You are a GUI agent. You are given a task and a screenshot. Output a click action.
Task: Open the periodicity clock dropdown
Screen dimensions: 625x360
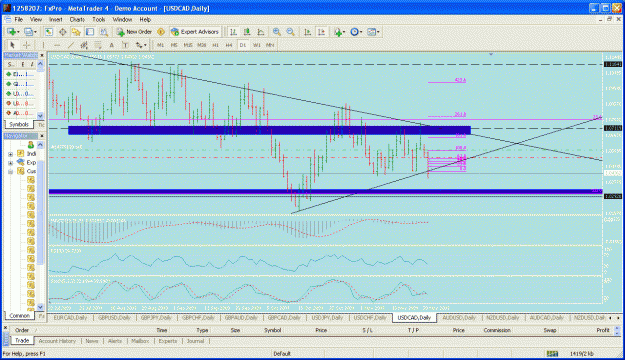click(356, 32)
